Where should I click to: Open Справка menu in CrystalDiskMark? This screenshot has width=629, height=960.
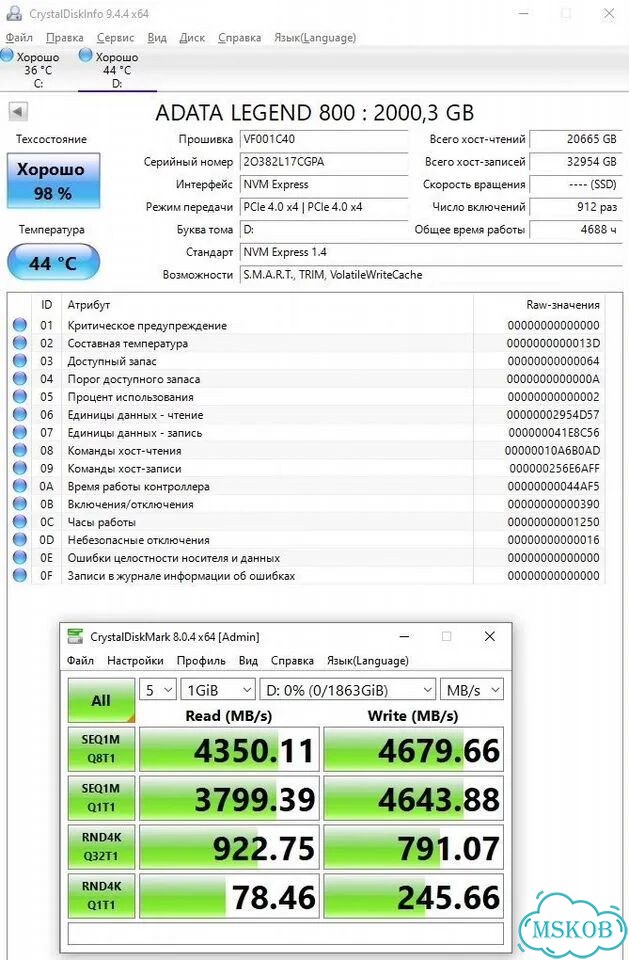coord(292,661)
